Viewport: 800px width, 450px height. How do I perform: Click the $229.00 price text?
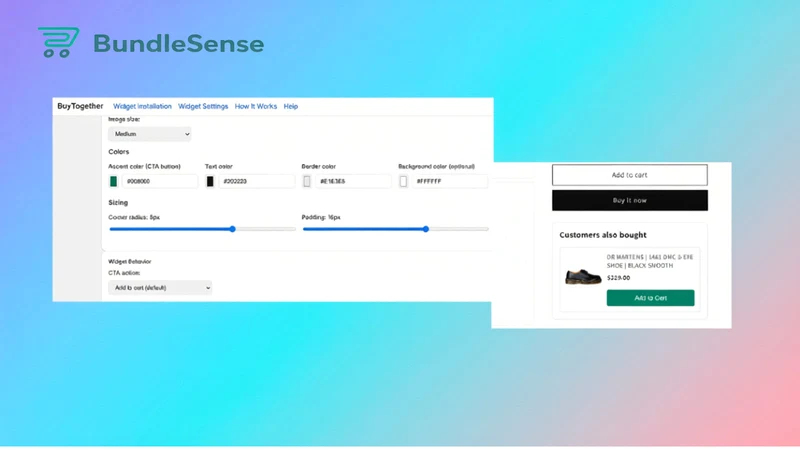pyautogui.click(x=618, y=278)
